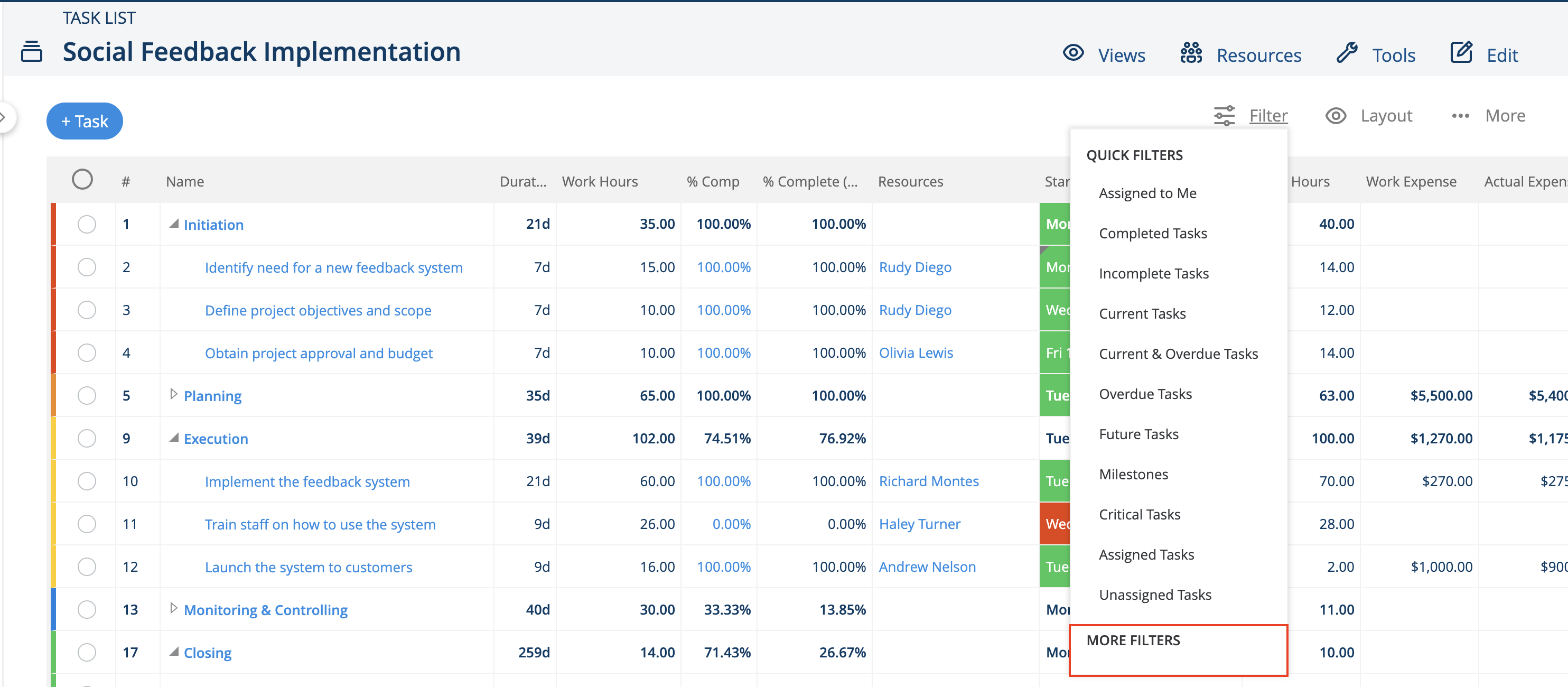The image size is (1568, 687).
Task: Apply the Assigned to Me quick filter
Action: click(x=1147, y=192)
